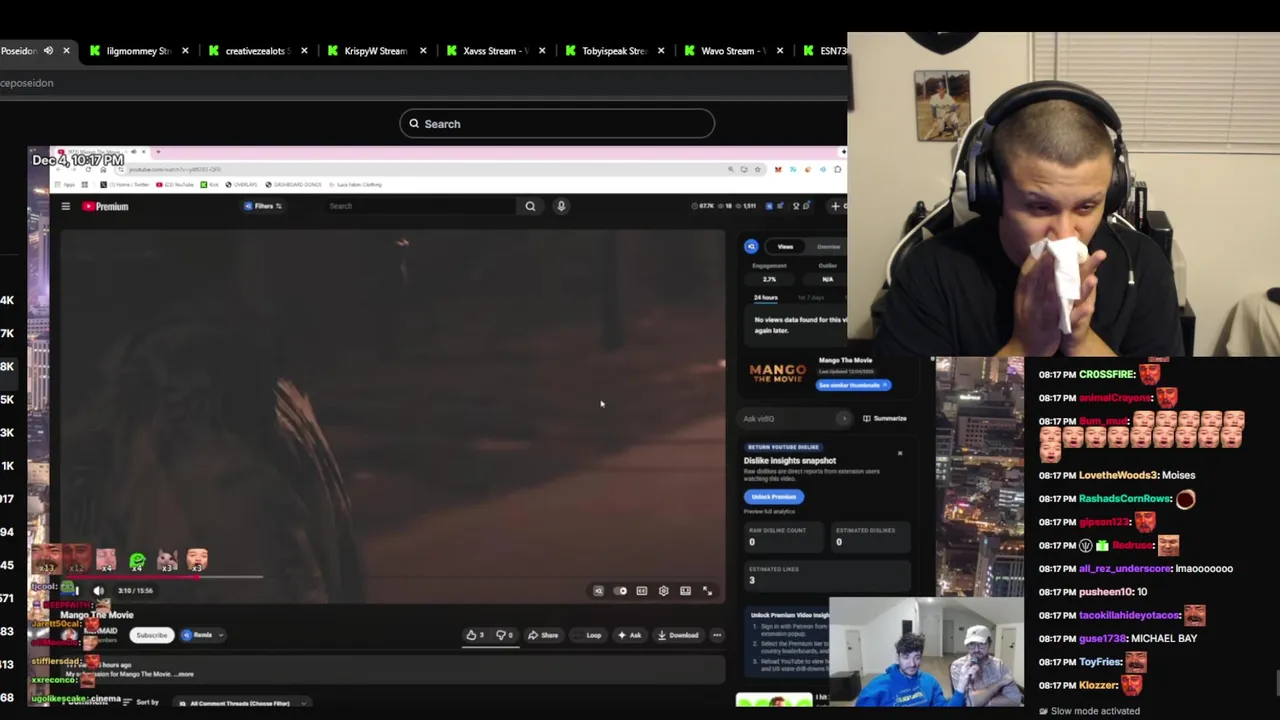Image resolution: width=1280 pixels, height=720 pixels.
Task: Switch to the Wavo Stream tab
Action: [x=733, y=51]
